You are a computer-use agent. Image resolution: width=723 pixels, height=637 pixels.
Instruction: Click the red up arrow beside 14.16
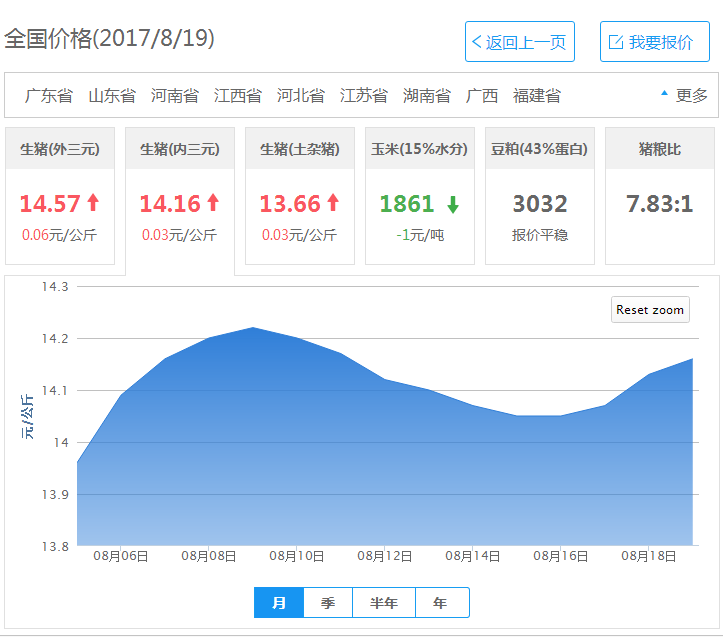213,203
